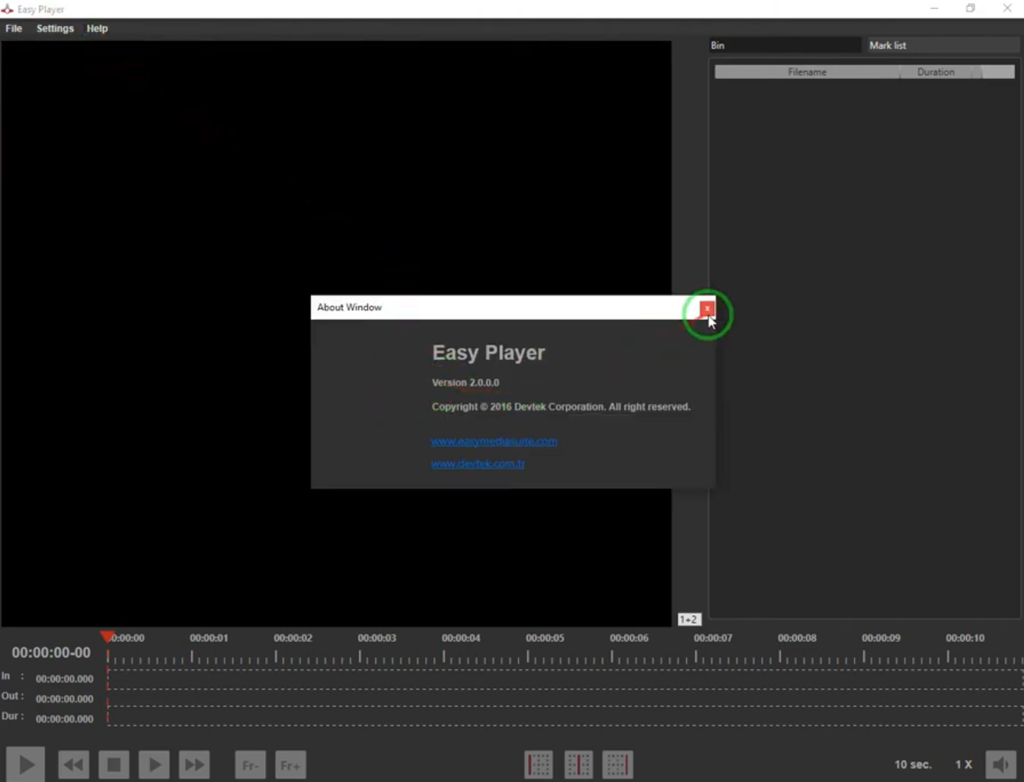The height and width of the screenshot is (782, 1024).
Task: Open the www.easymediasuite.com link
Action: click(x=494, y=440)
